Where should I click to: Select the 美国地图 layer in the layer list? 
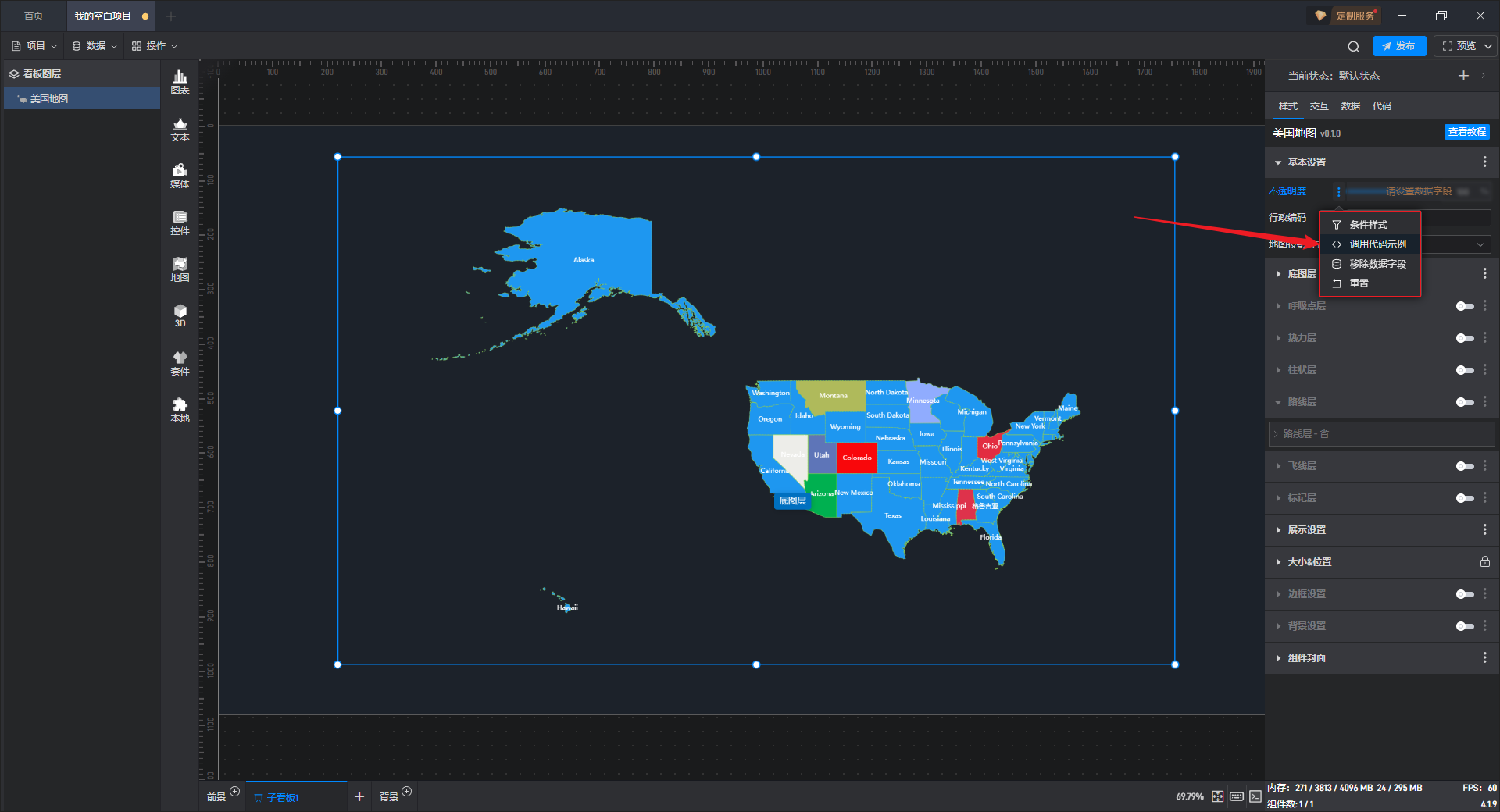(49, 99)
